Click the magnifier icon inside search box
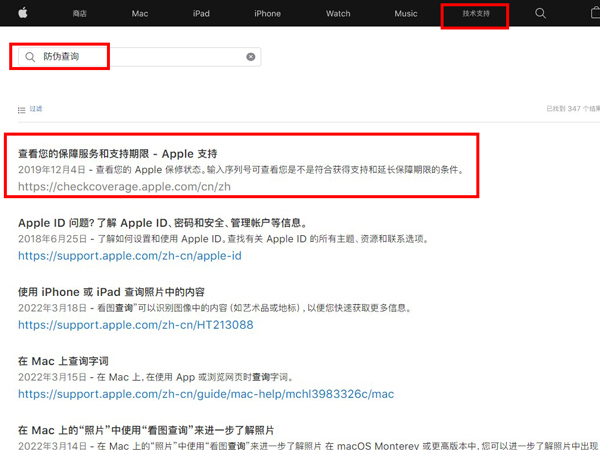This screenshot has height=450, width=600. pyautogui.click(x=30, y=57)
